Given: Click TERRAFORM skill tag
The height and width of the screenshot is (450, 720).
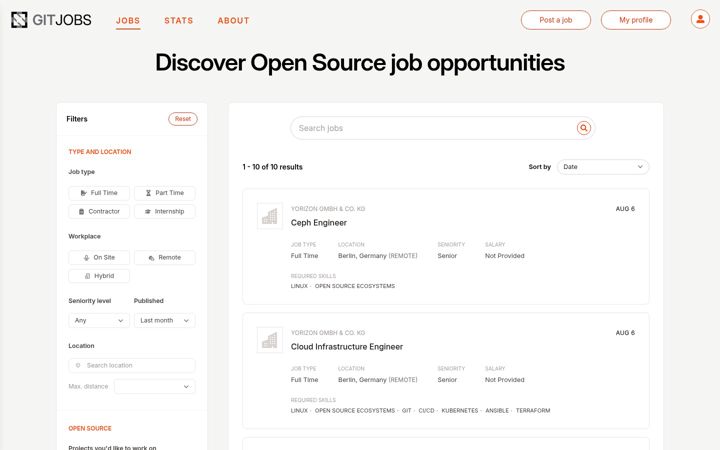Looking at the screenshot, I should pyautogui.click(x=533, y=411).
